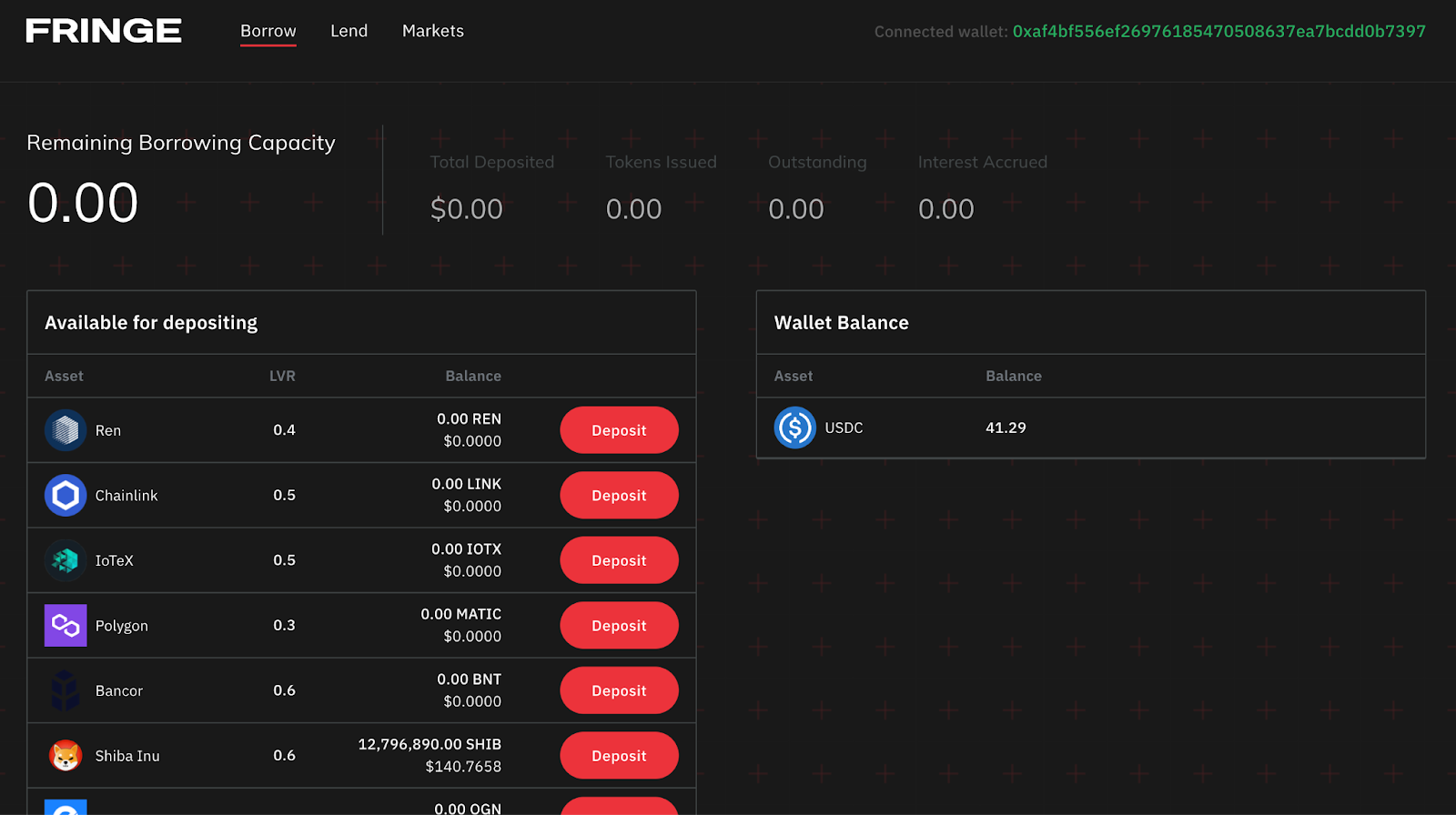Open the Markets tab

[433, 31]
